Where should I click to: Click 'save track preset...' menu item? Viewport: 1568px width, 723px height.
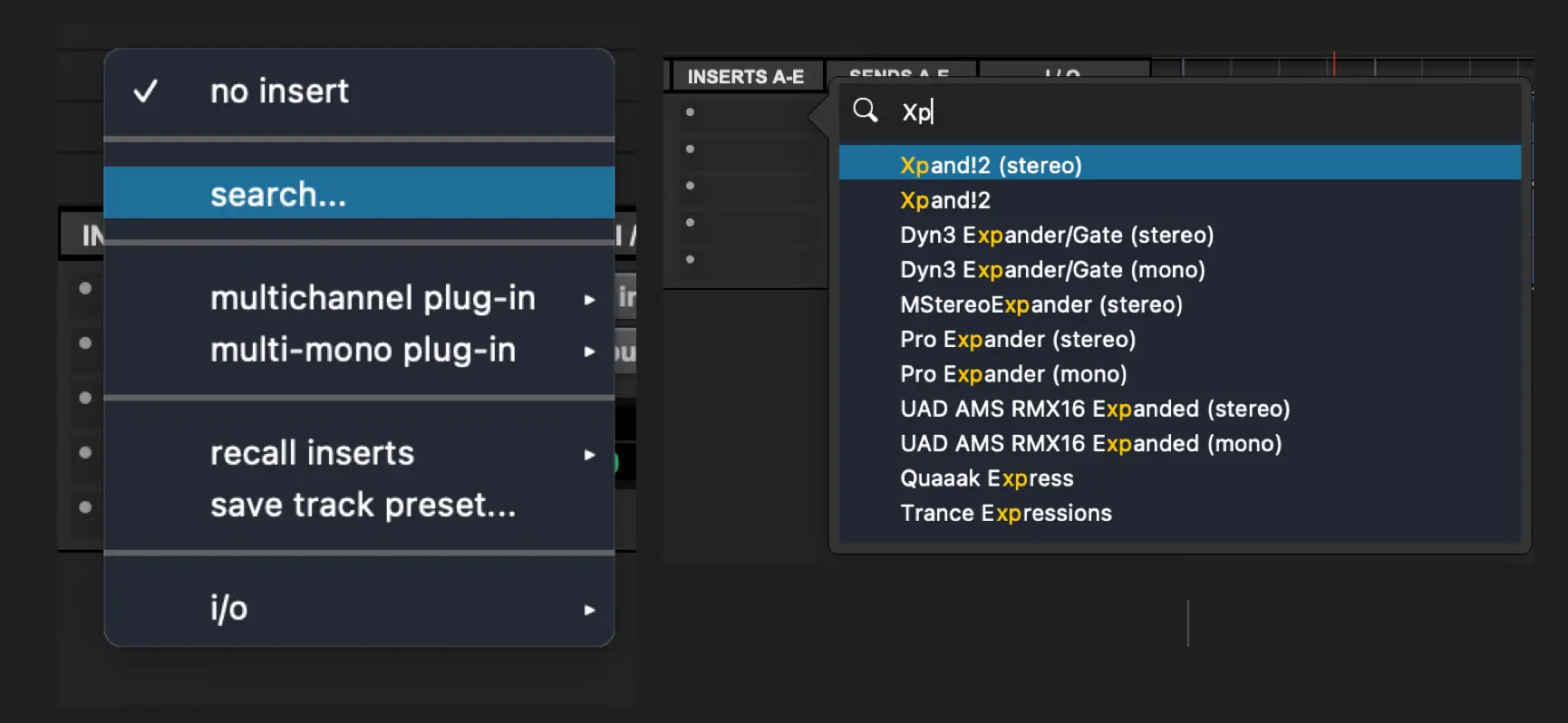coord(363,505)
